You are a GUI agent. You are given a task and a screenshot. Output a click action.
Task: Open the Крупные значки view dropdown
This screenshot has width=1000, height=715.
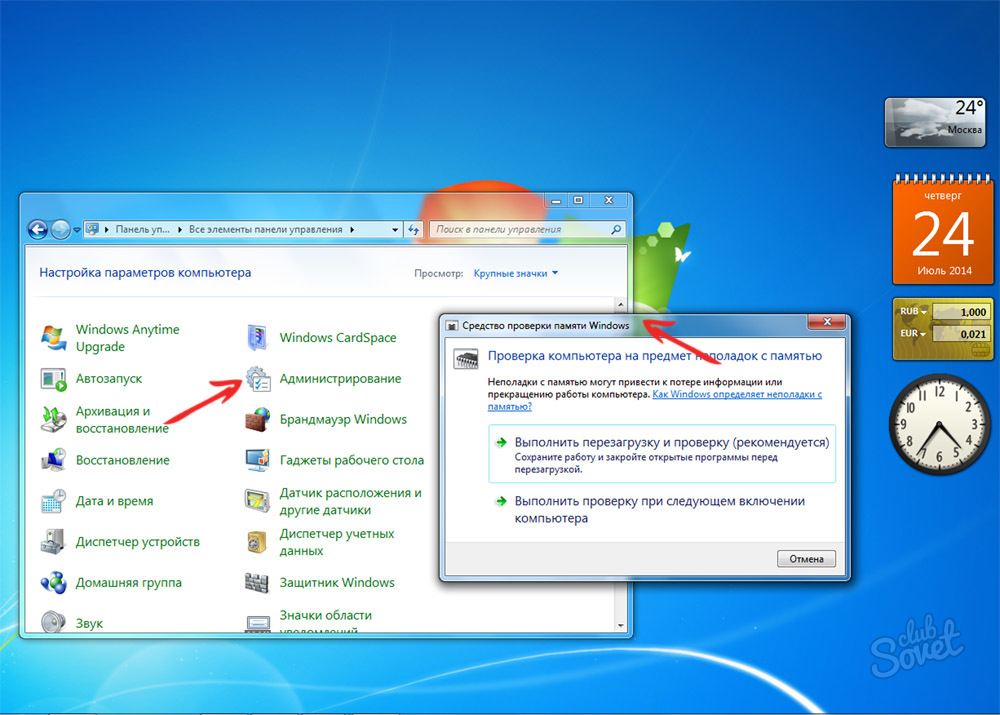click(x=515, y=273)
